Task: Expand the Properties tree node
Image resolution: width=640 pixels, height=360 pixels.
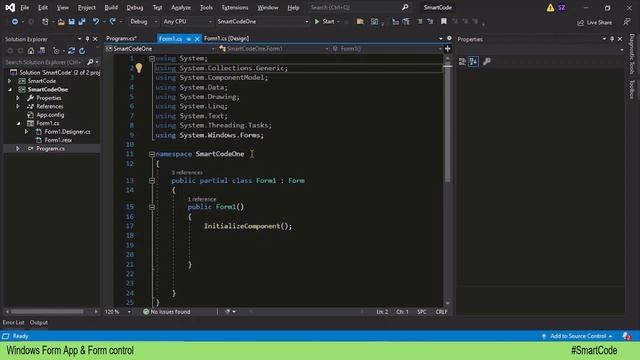Action: point(18,98)
